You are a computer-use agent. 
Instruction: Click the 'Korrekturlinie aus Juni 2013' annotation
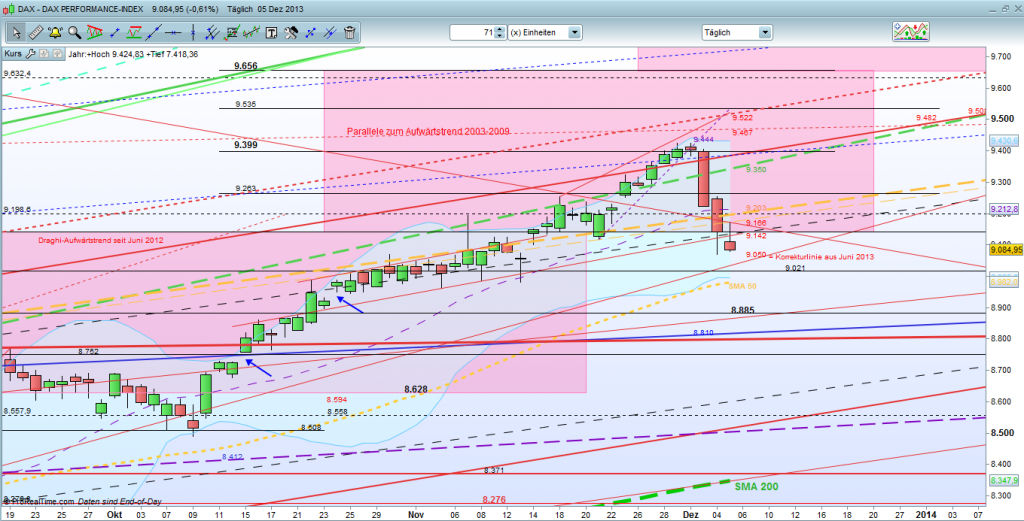coord(824,257)
